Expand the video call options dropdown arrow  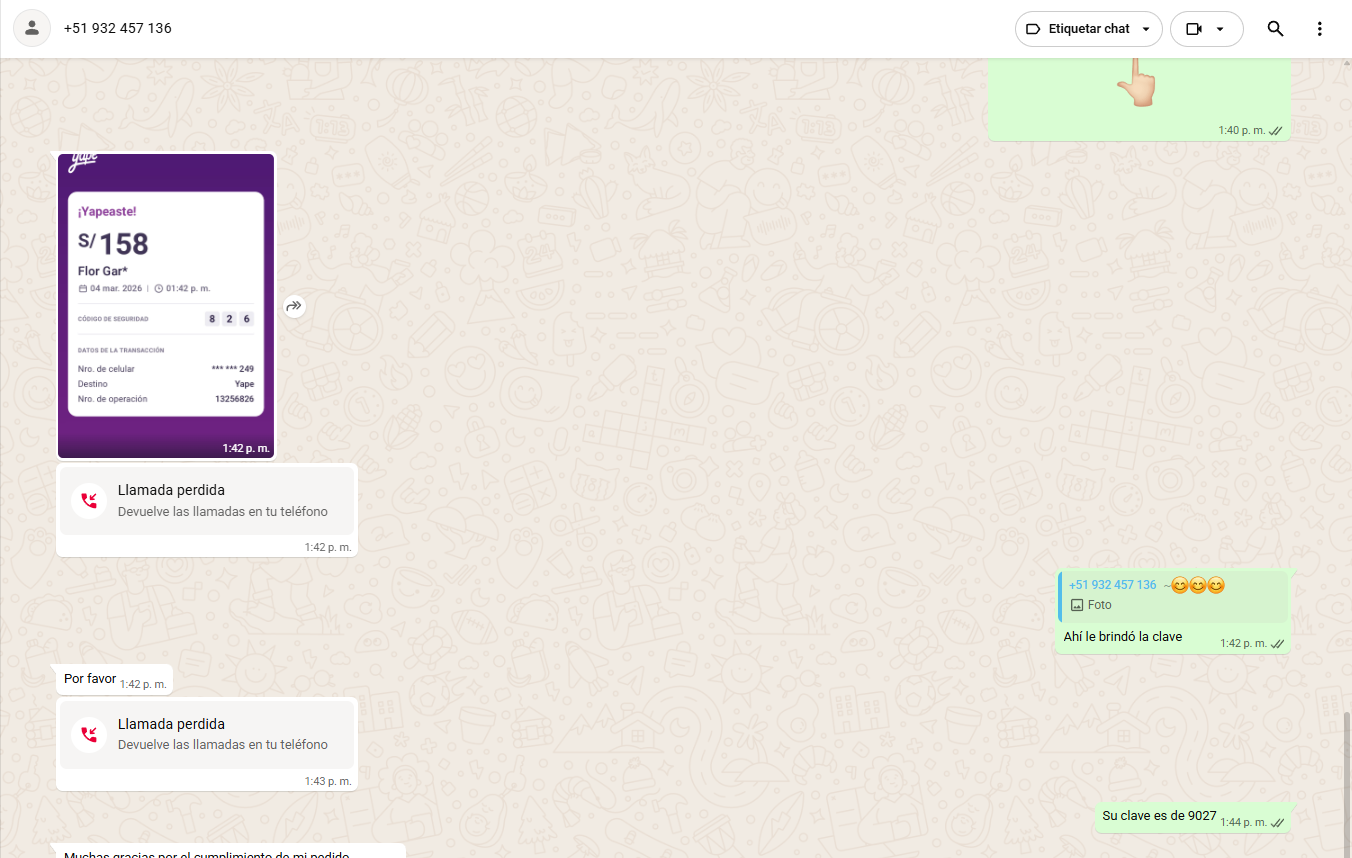click(x=1220, y=29)
